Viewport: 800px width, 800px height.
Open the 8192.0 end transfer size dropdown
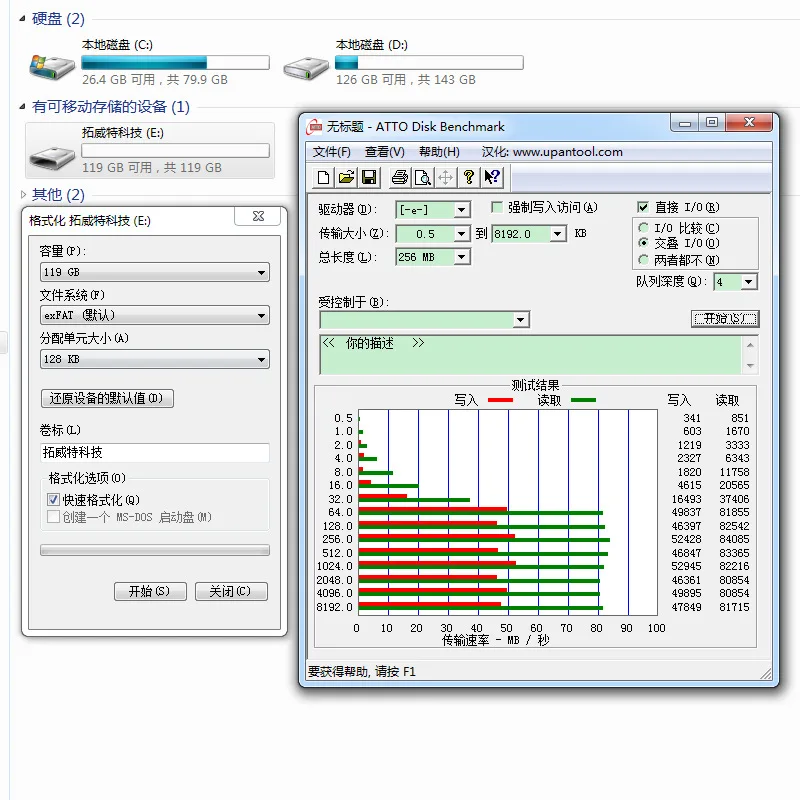click(558, 234)
